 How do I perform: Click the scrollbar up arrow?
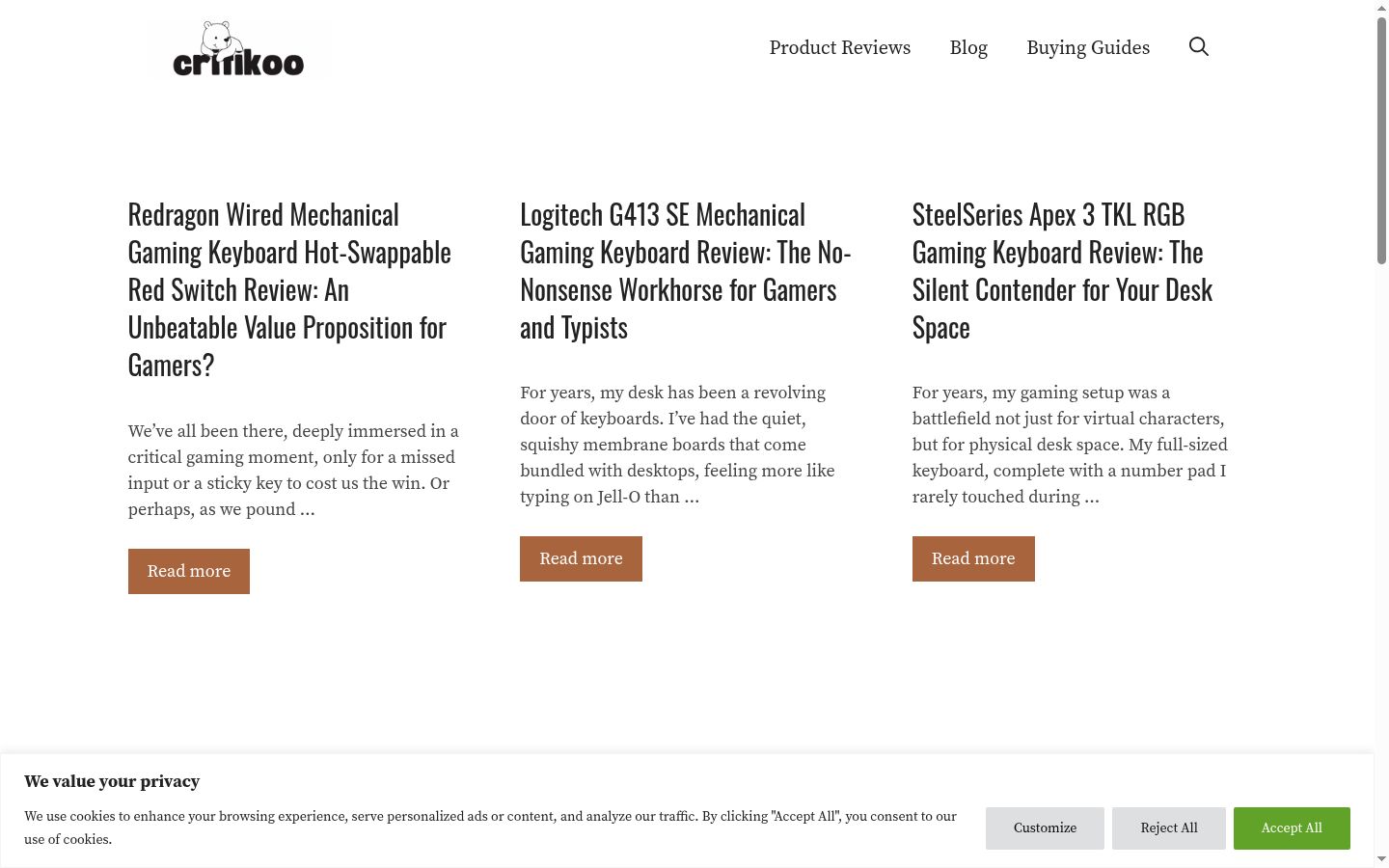click(1381, 7)
